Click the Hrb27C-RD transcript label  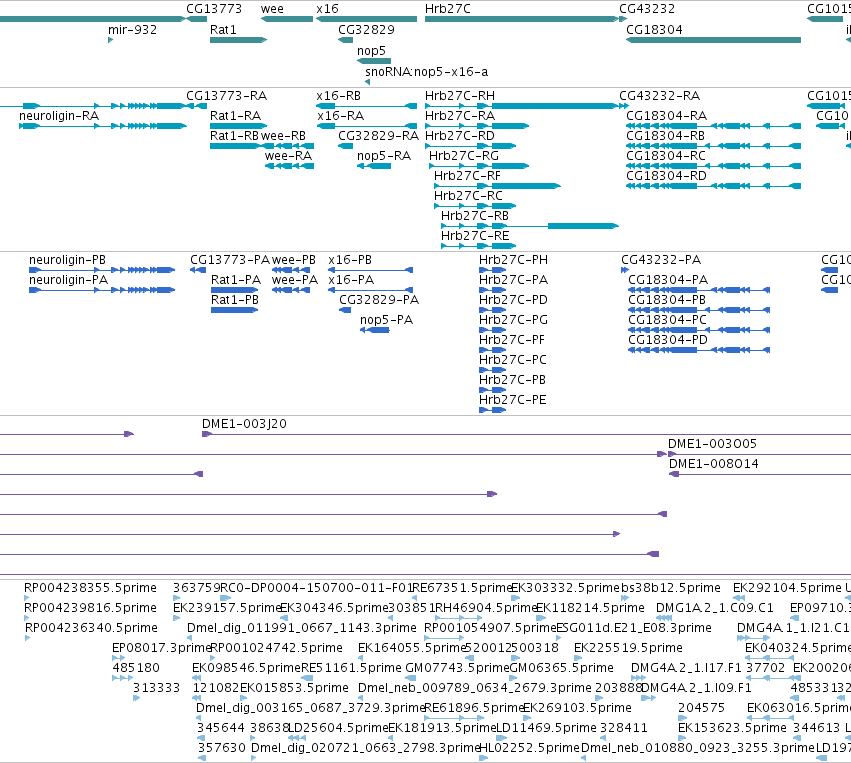coord(460,136)
